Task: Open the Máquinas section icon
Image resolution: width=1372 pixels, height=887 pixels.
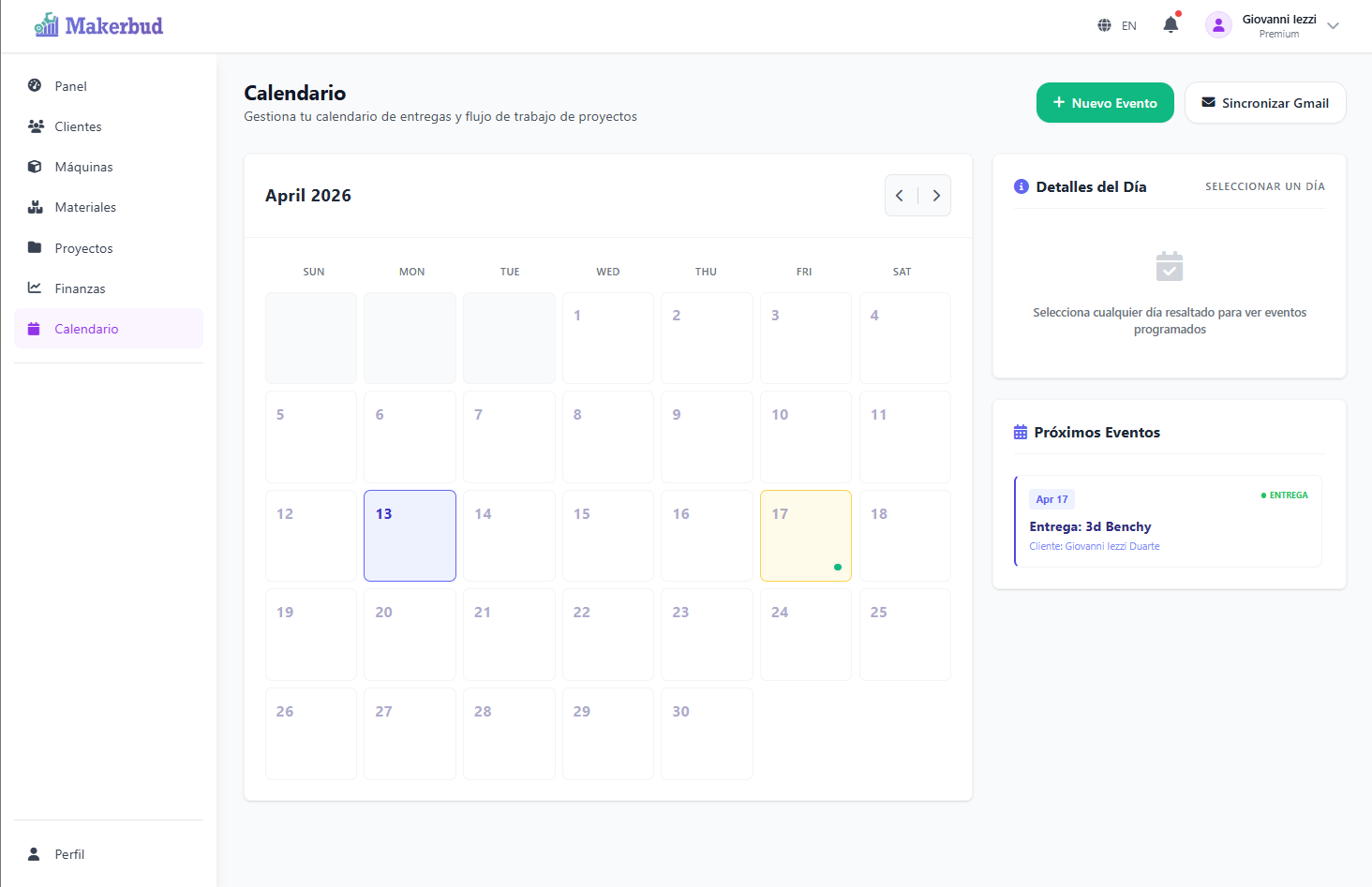Action: click(x=34, y=166)
